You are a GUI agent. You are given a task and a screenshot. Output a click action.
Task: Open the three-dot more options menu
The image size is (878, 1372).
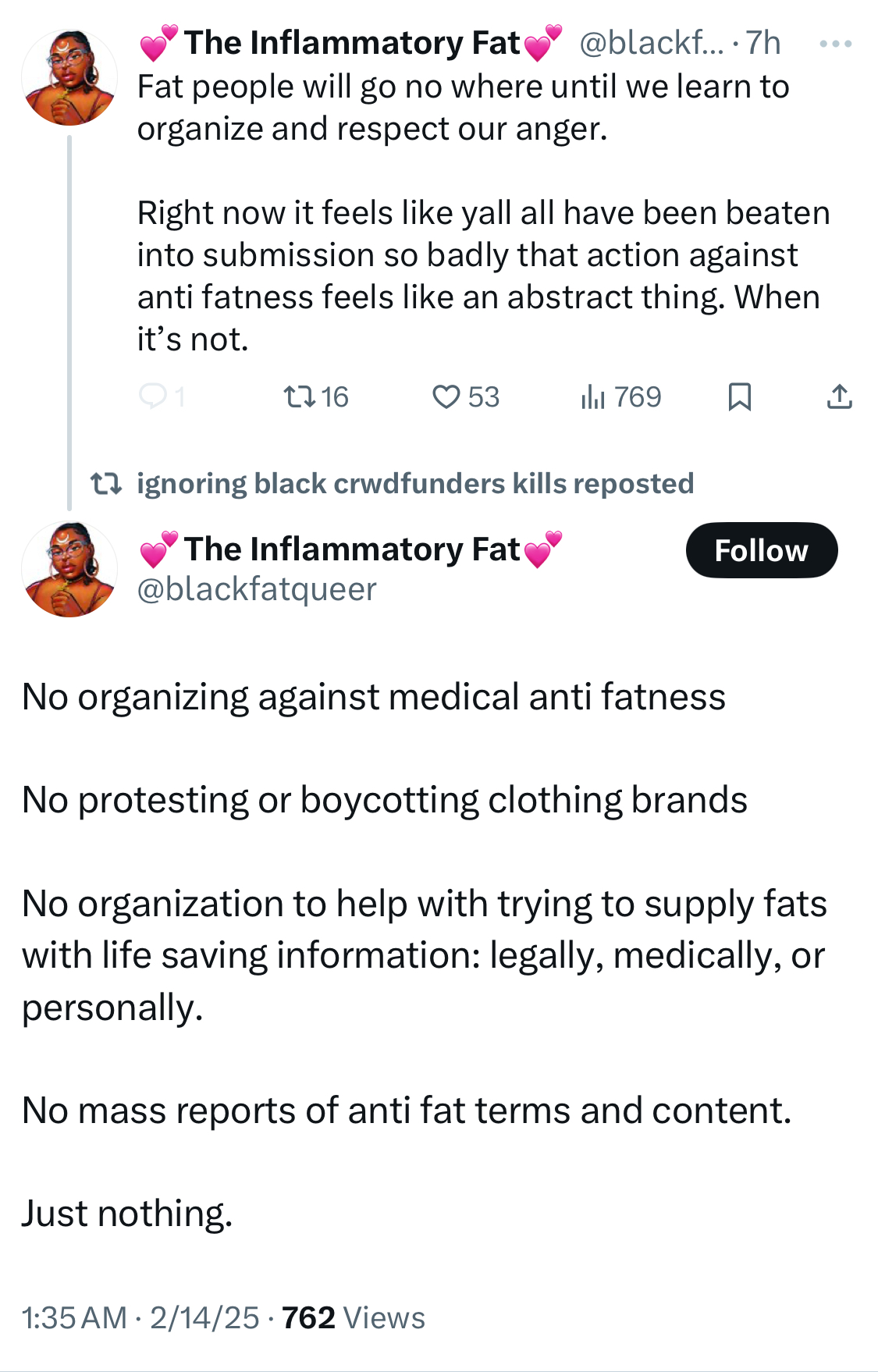click(835, 44)
